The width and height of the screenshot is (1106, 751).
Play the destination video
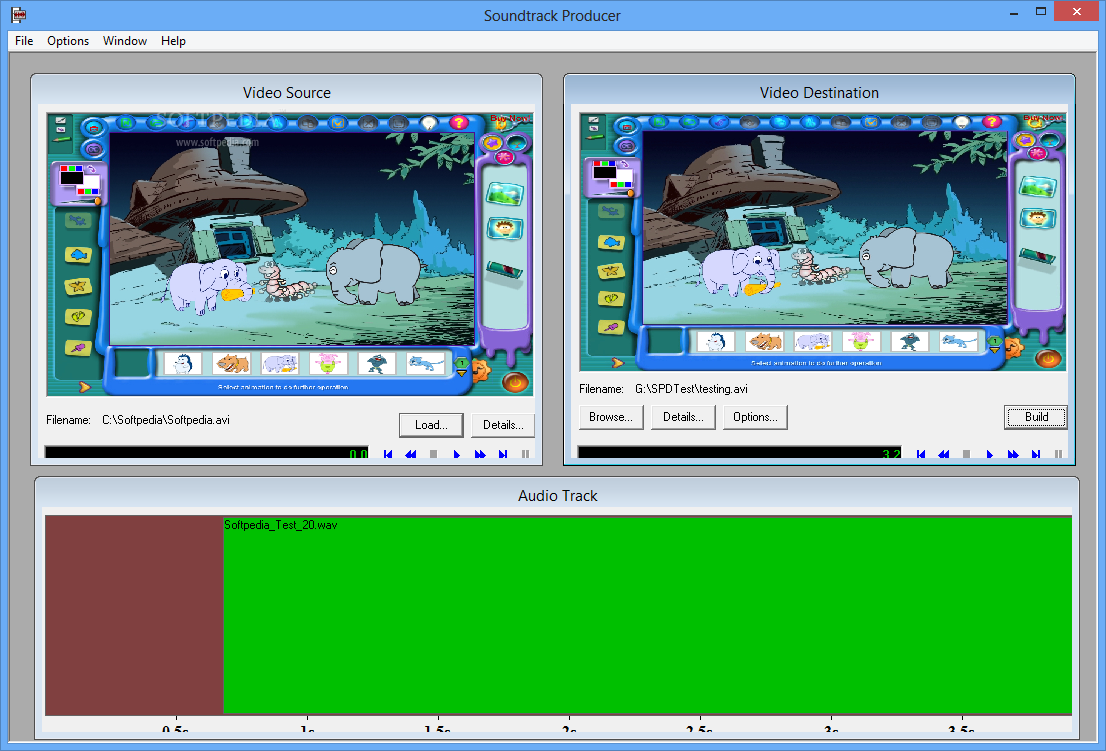[990, 454]
